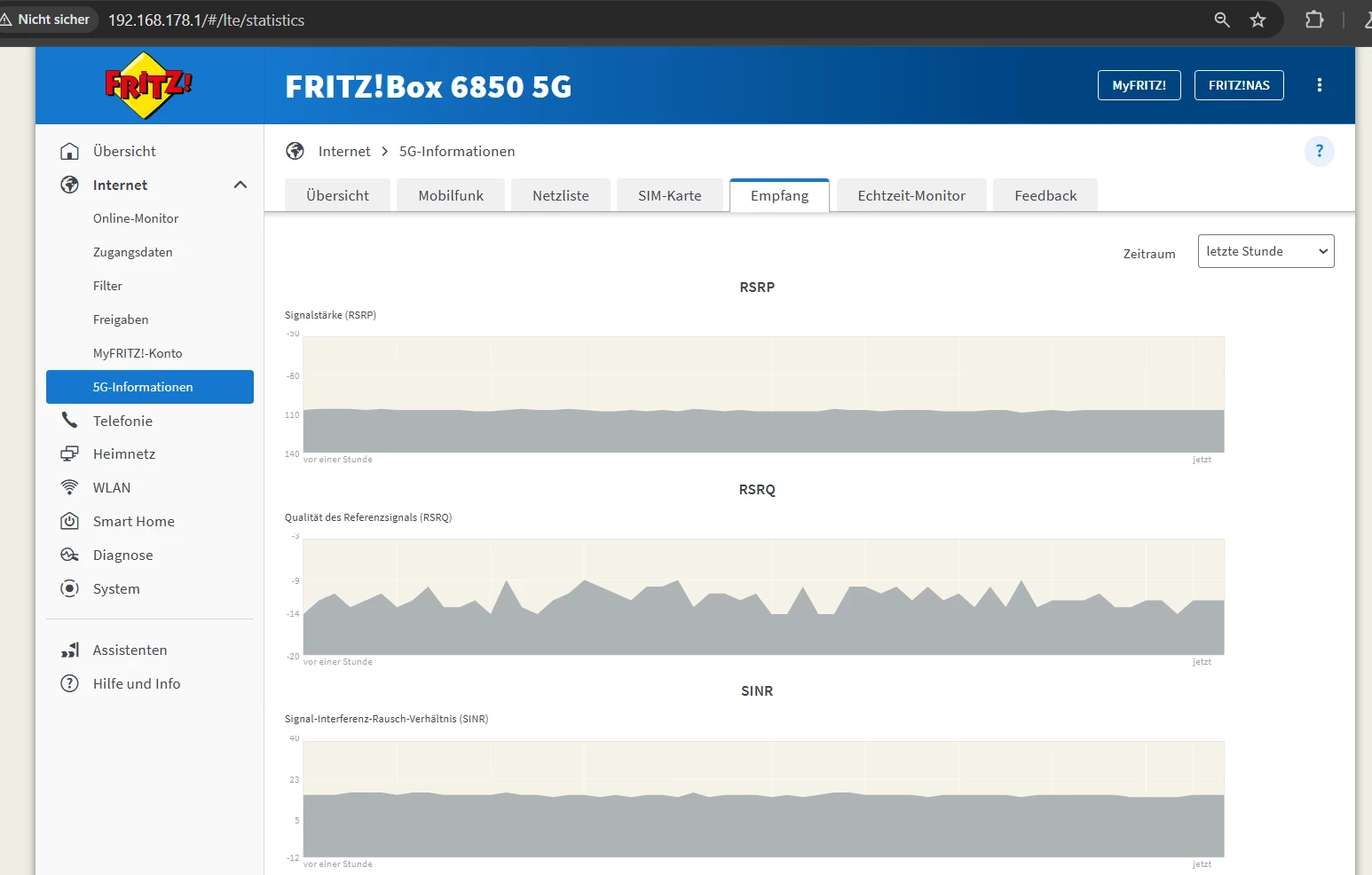Click the MyFRITZ! button

(1139, 85)
